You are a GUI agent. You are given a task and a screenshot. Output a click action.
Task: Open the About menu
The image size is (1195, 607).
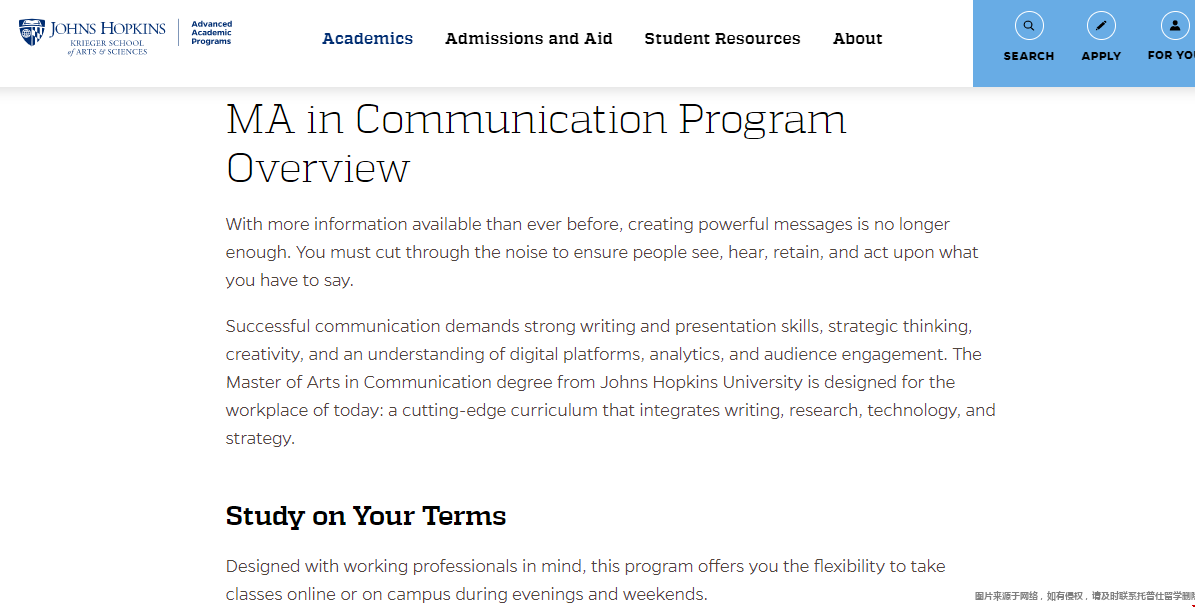point(857,39)
